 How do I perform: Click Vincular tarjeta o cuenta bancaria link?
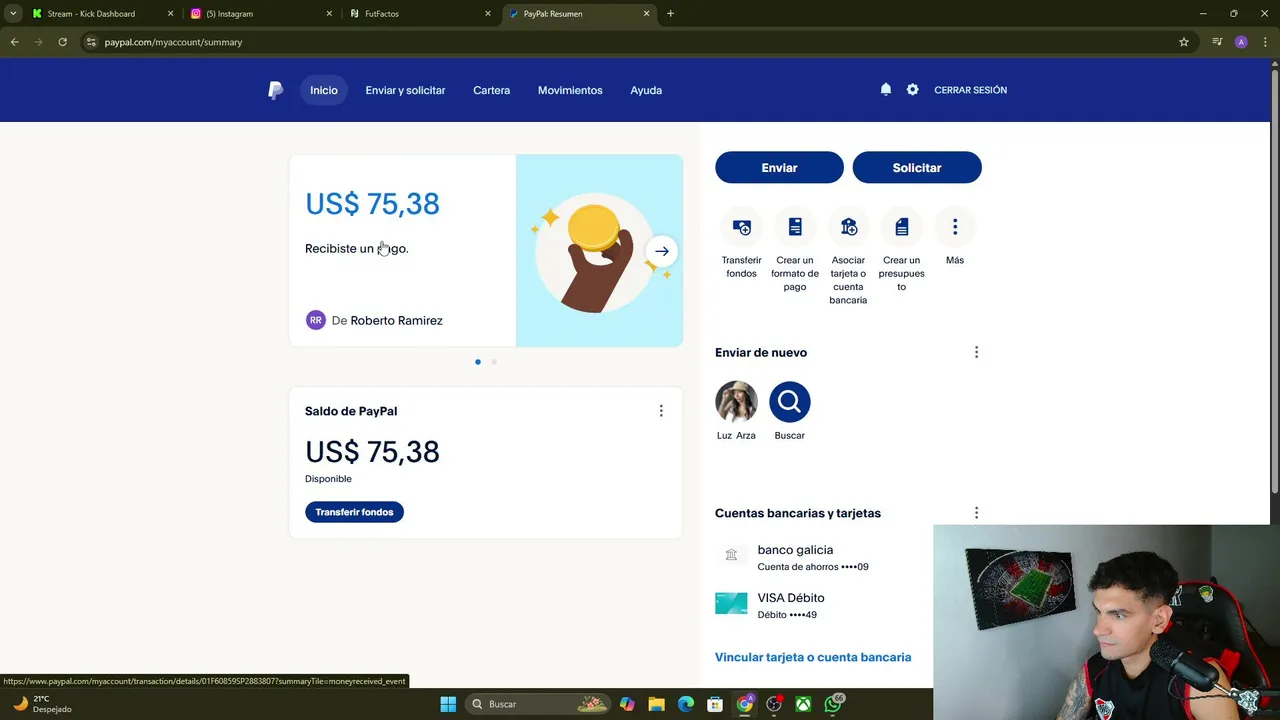813,657
